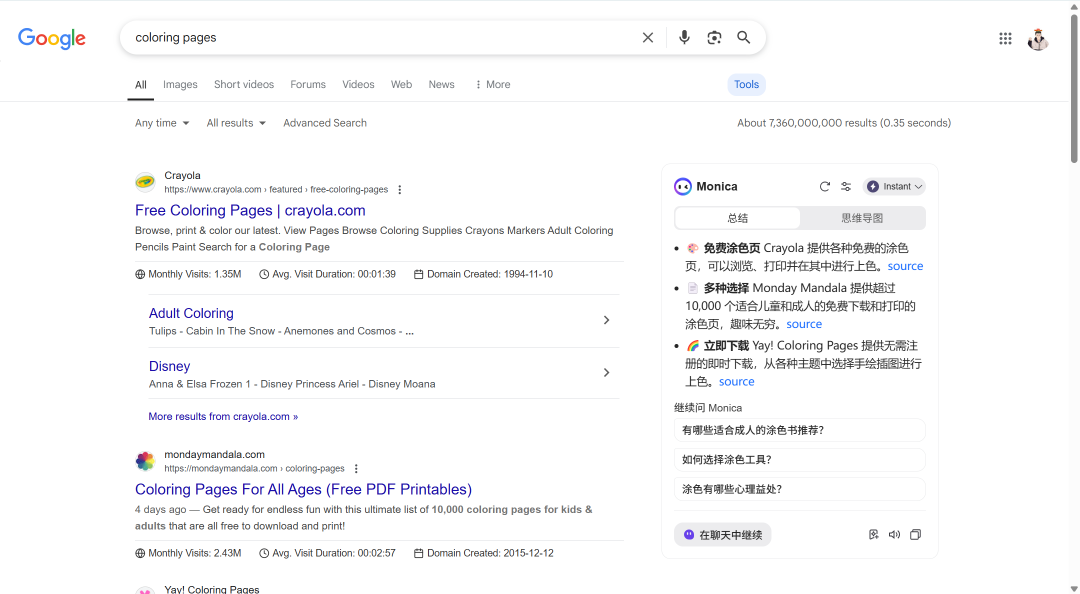Click the About 7,360,000,000 results text
Image resolution: width=1080 pixels, height=594 pixels.
coord(844,123)
